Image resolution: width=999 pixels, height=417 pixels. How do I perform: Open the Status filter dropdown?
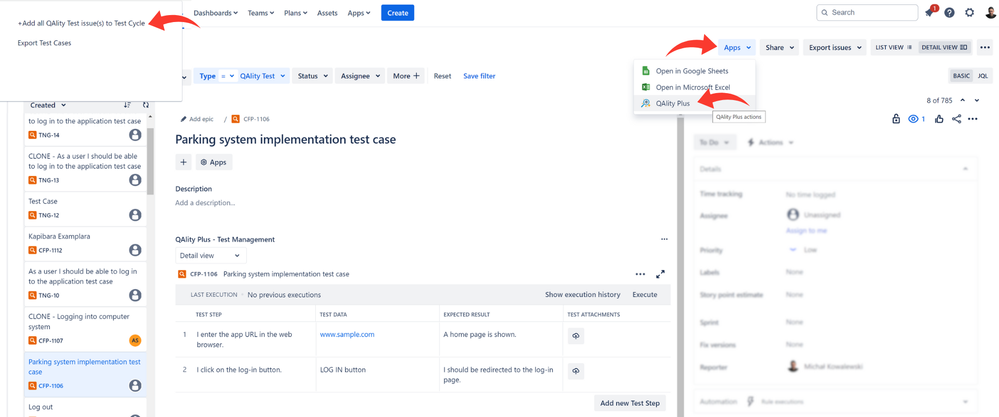click(312, 76)
